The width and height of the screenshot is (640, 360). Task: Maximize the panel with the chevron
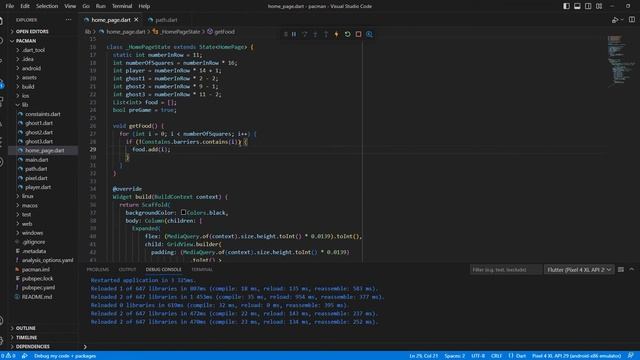coord(631,269)
